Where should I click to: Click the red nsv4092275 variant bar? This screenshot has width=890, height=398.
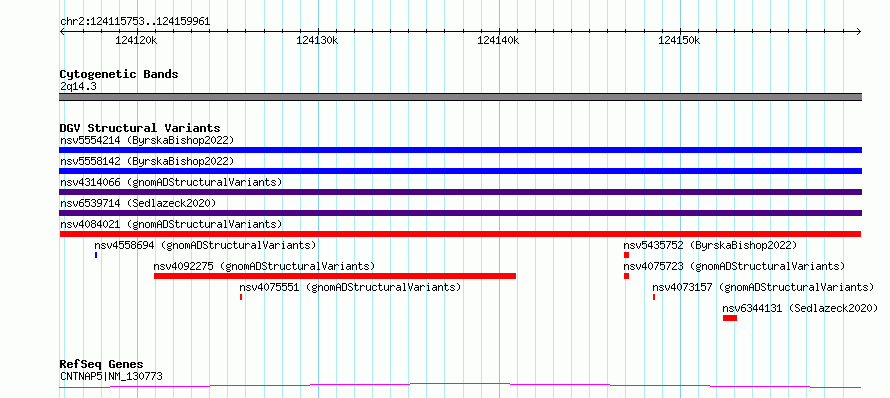335,276
